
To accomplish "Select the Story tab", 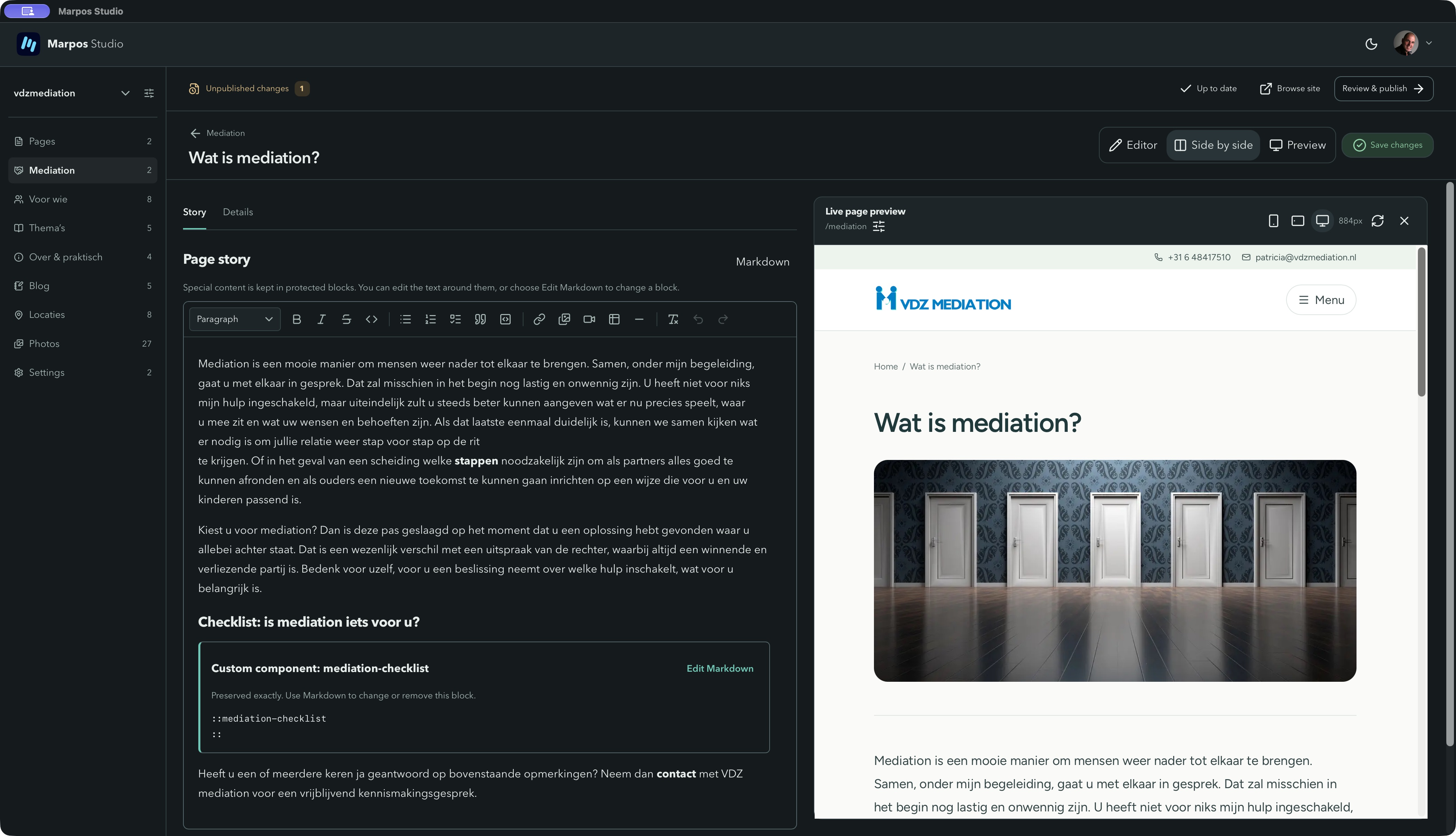I will pyautogui.click(x=194, y=212).
